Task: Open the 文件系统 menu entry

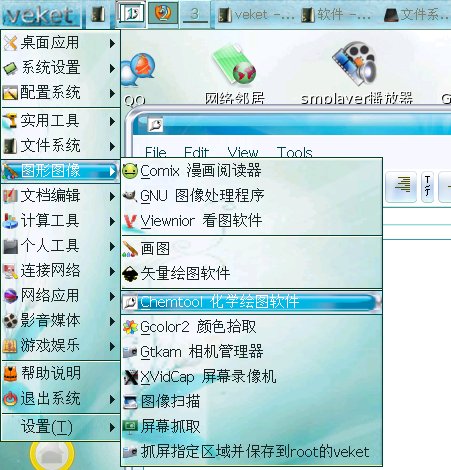Action: pos(60,146)
